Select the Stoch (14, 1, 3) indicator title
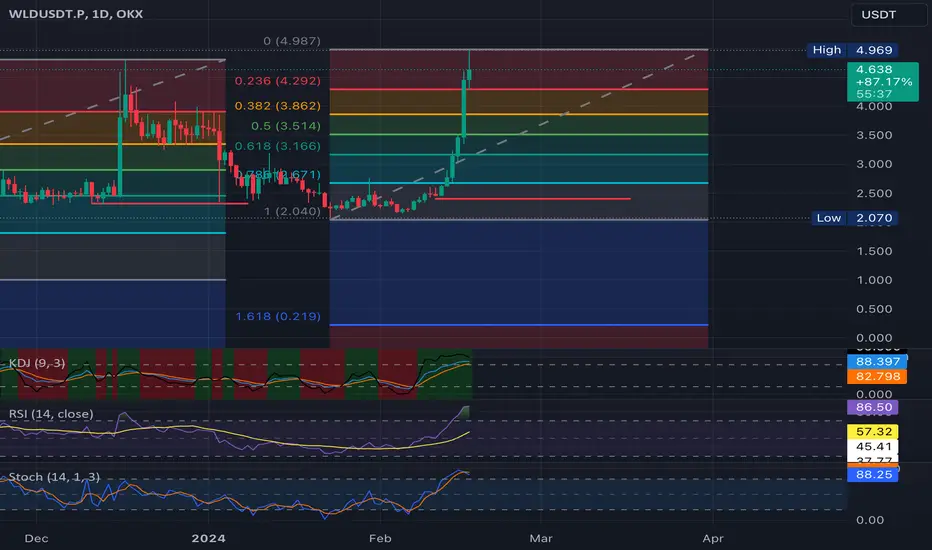This screenshot has height=550, width=932. pos(54,477)
